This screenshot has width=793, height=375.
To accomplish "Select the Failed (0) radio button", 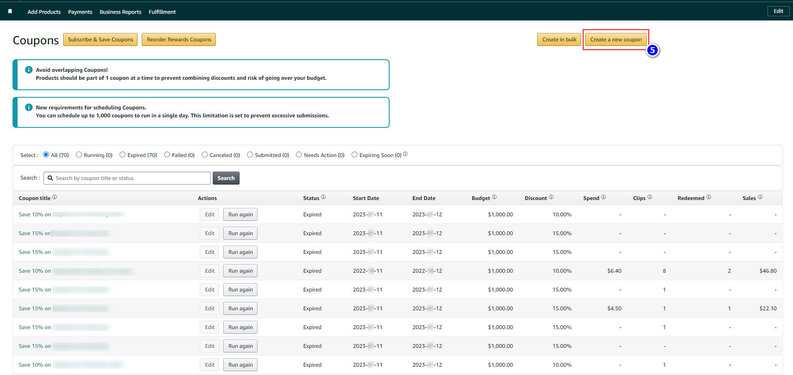I will (x=167, y=155).
